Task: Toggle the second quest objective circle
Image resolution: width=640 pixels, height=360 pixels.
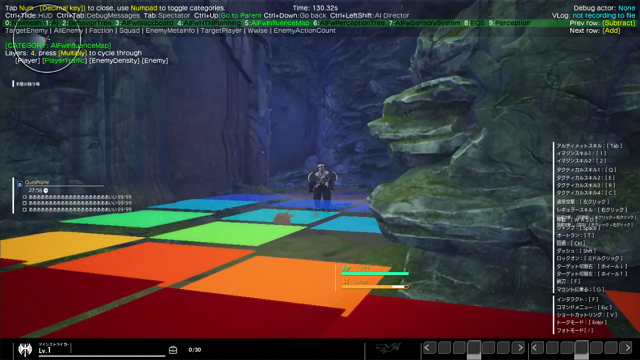Action: [24, 203]
